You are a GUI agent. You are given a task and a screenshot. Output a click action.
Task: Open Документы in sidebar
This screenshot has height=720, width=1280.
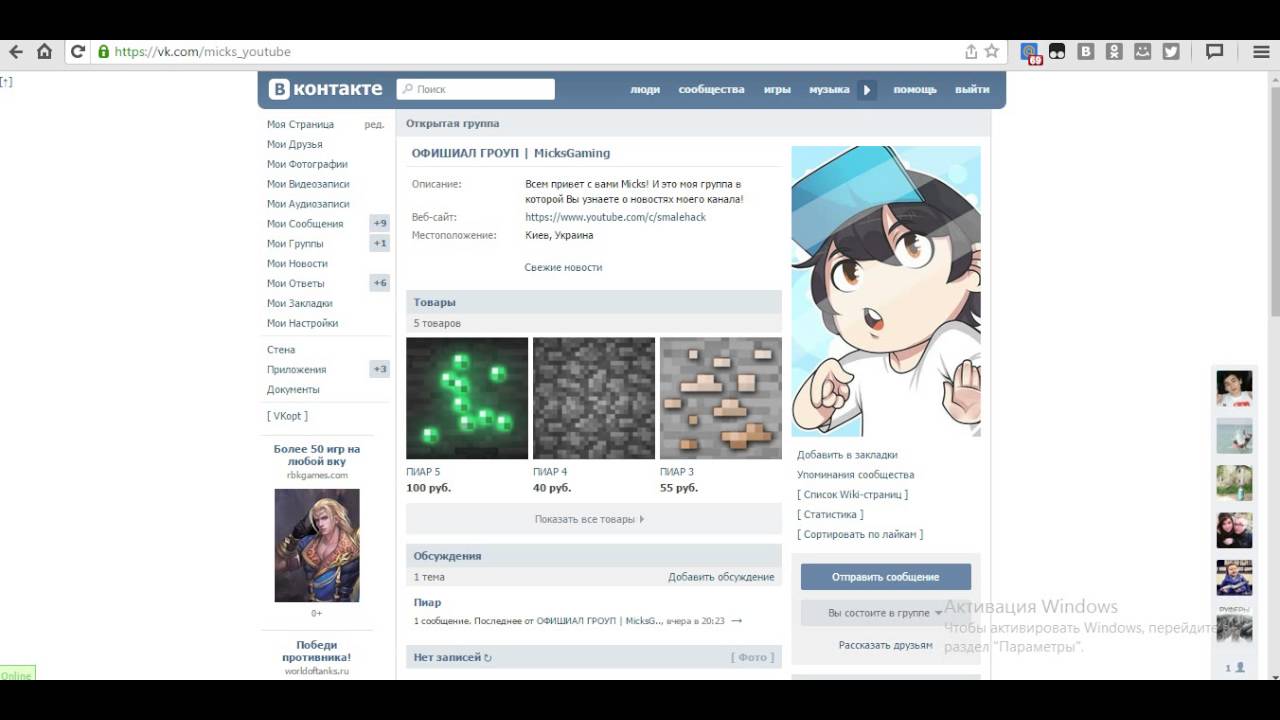coord(293,390)
